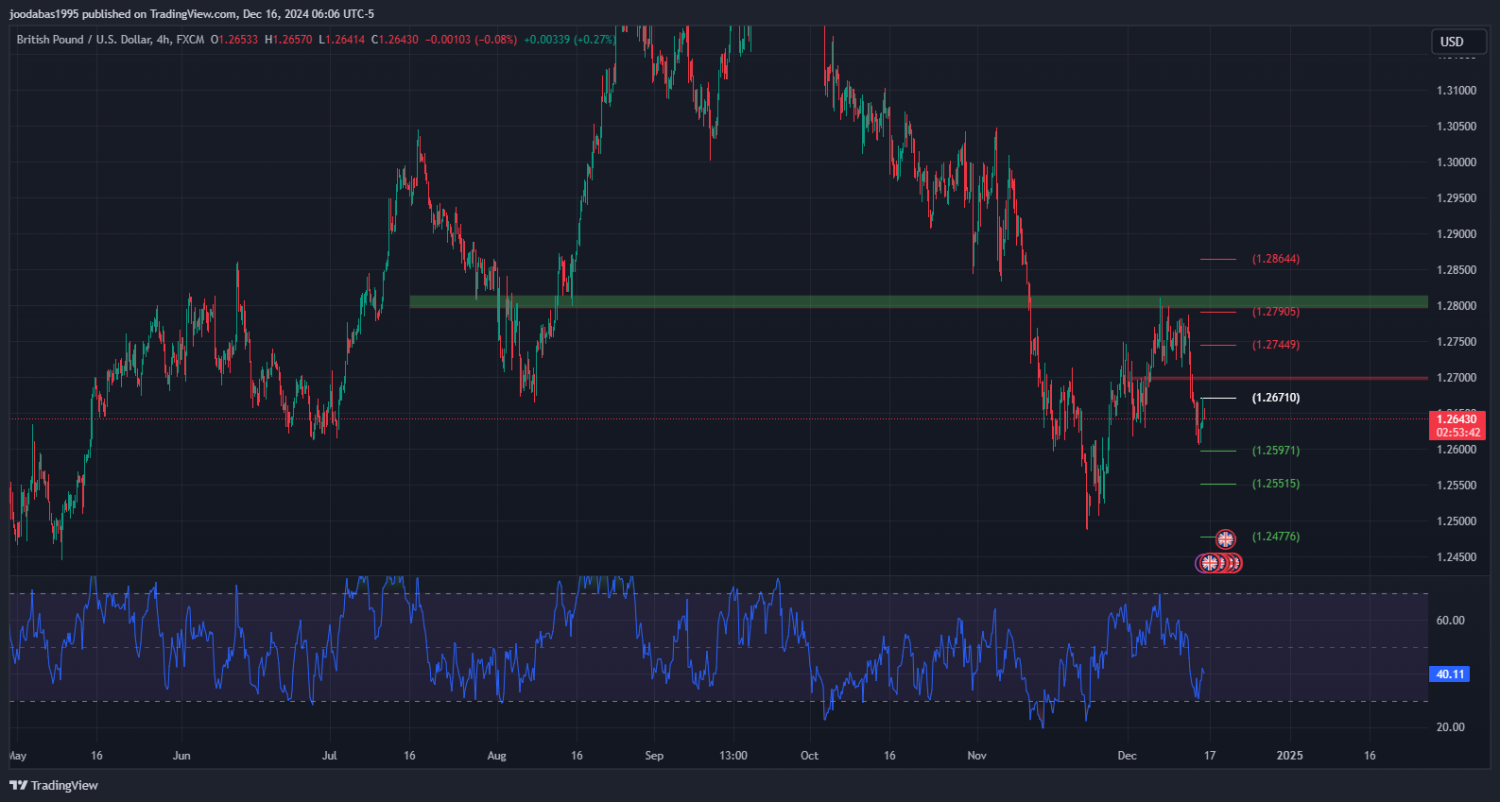Click the 1.26000 price axis label
Screen dimensions: 1500x802
(1455, 450)
